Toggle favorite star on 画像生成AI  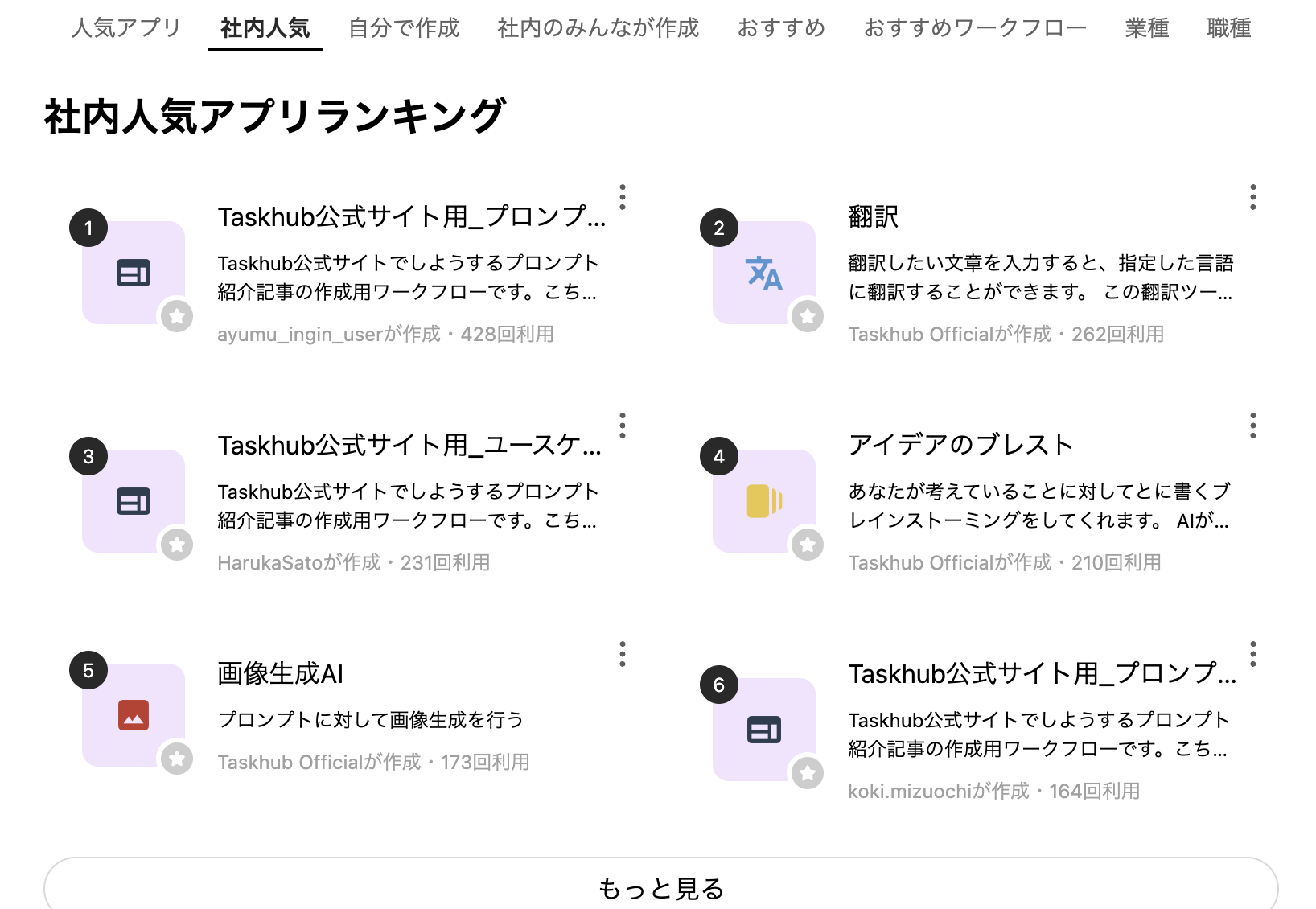[x=177, y=759]
